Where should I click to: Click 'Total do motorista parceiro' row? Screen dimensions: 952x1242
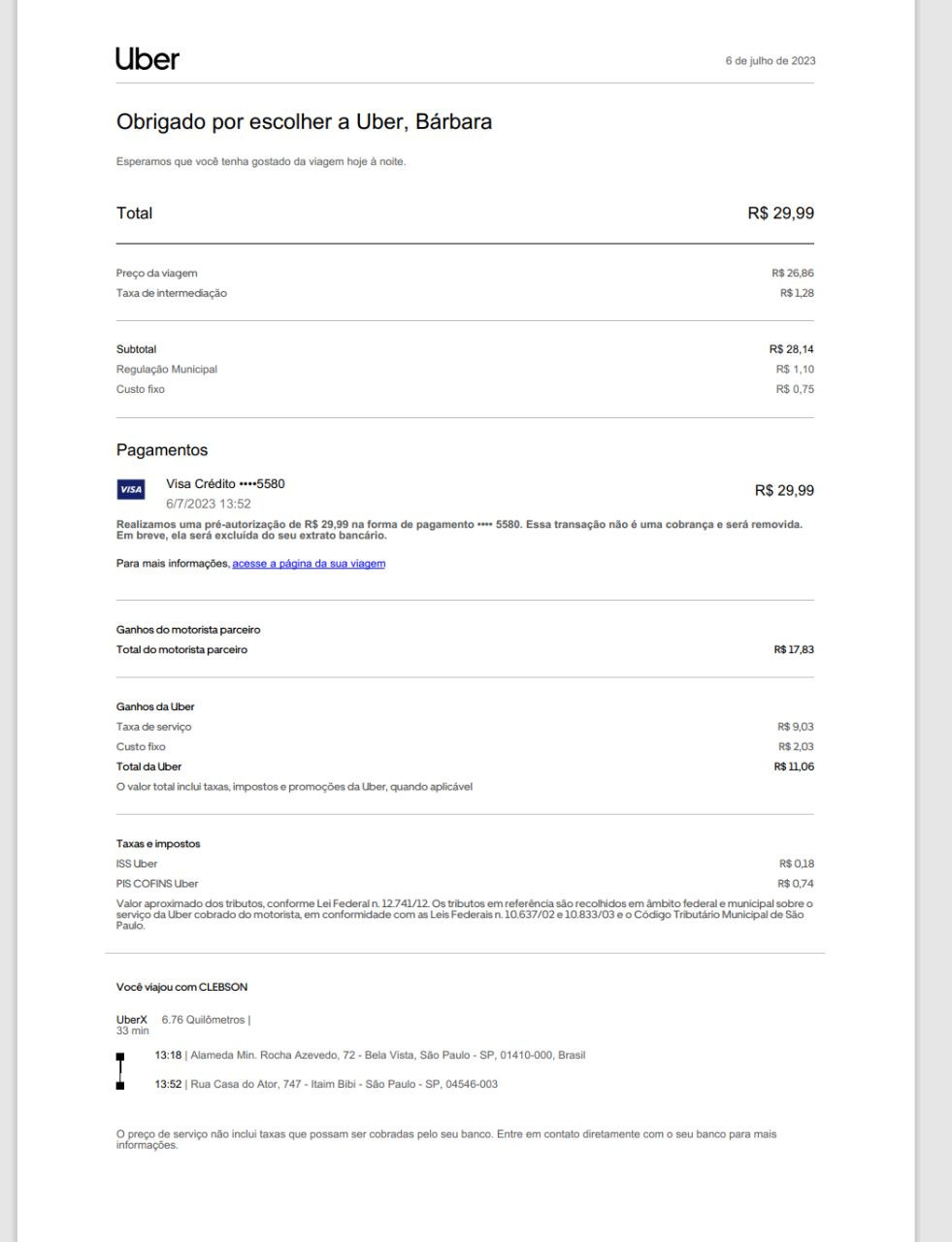tap(182, 650)
